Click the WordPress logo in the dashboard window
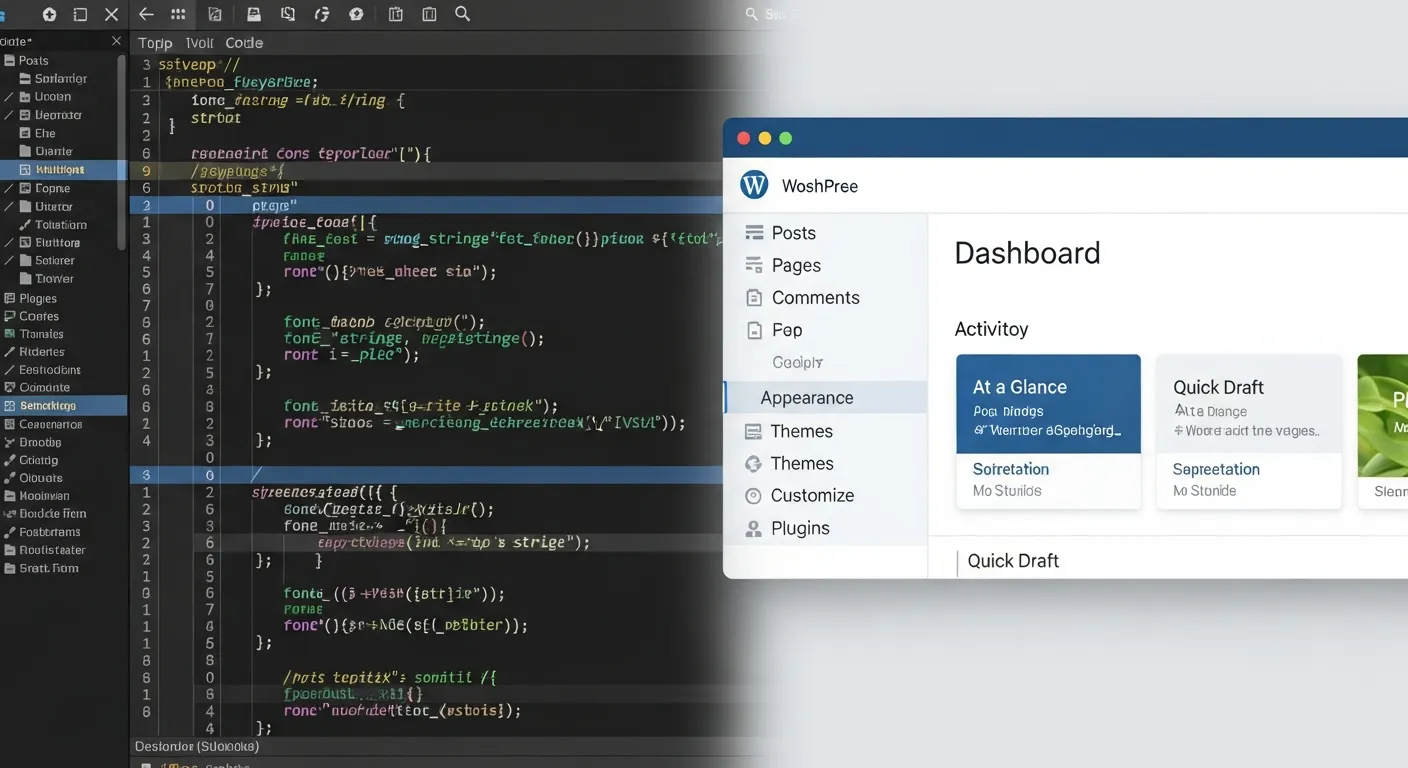The image size is (1408, 768). (754, 185)
